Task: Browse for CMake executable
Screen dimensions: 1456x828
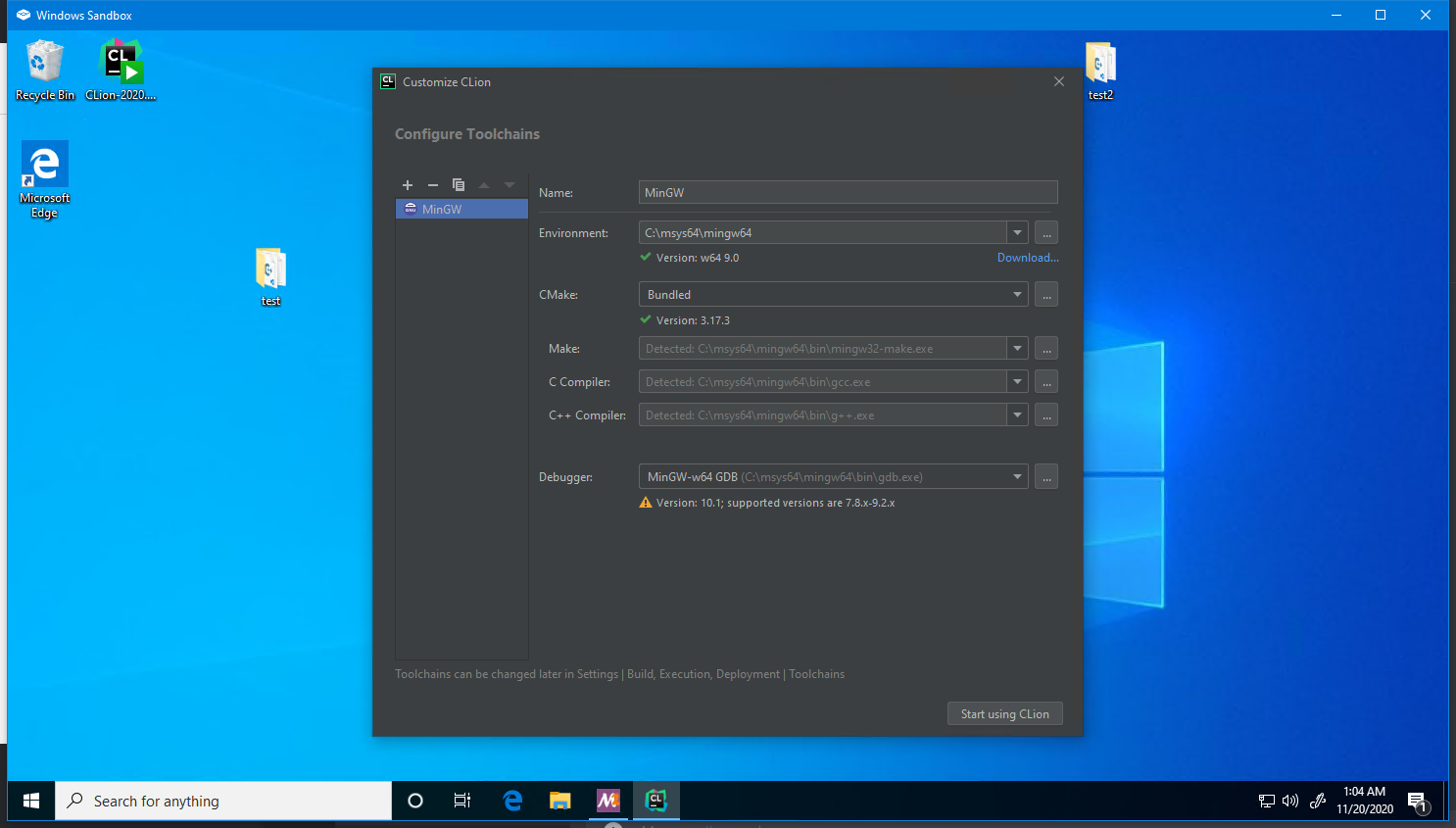Action: coord(1046,294)
